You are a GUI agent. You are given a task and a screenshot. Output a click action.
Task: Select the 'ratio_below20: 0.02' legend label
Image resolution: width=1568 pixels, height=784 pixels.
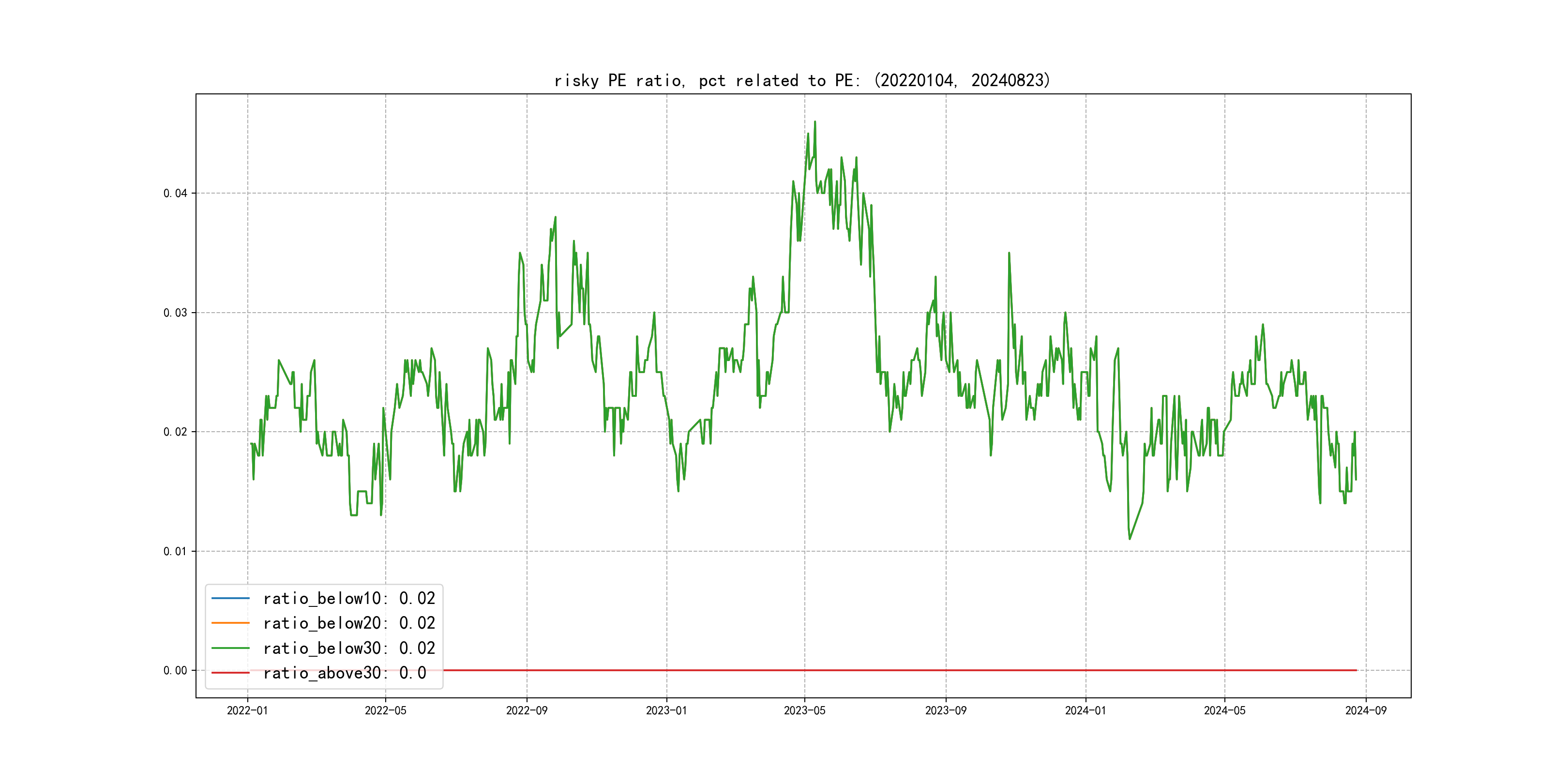coord(349,623)
